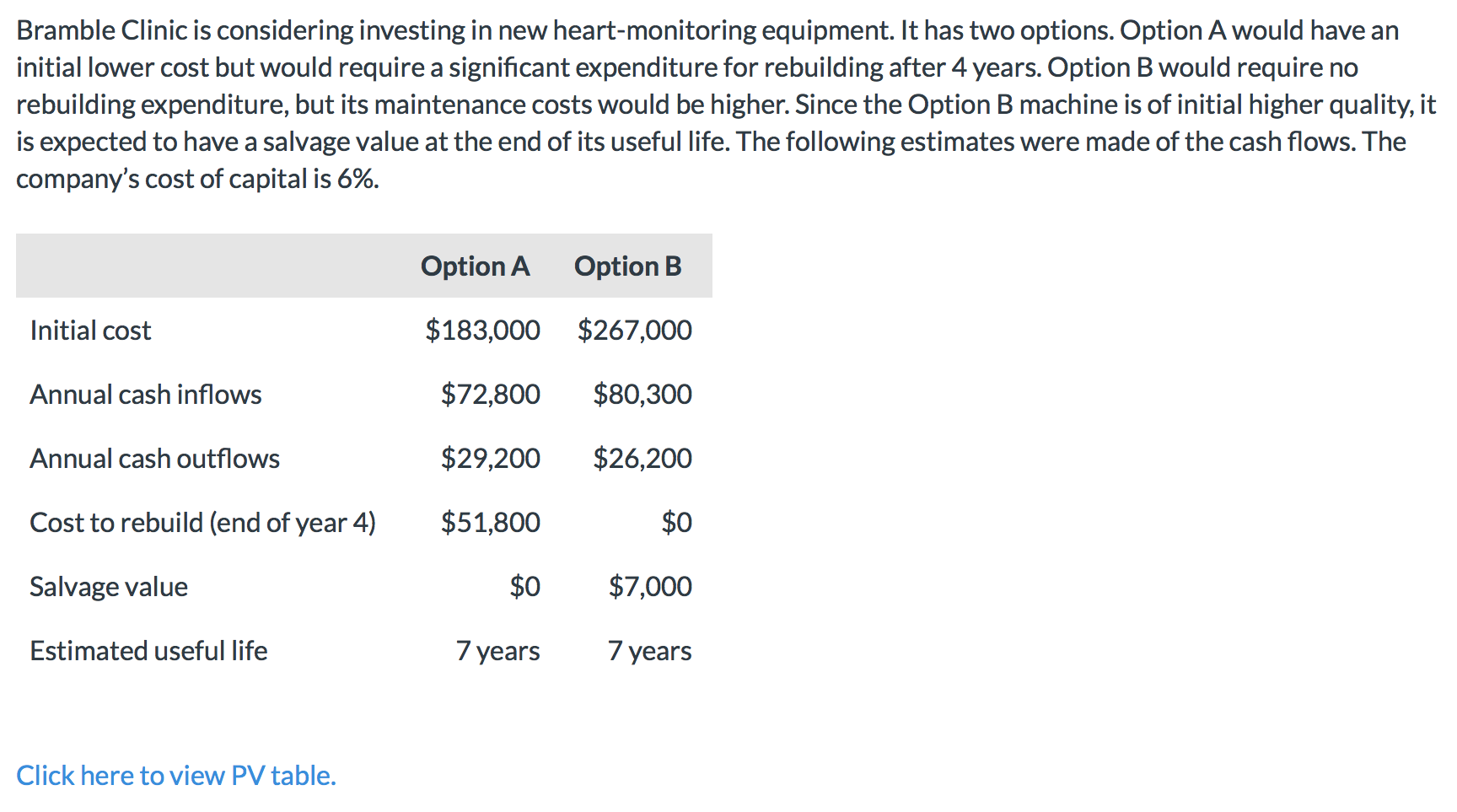Select the Estimated useful life label
The width and height of the screenshot is (1457, 812).
[148, 651]
